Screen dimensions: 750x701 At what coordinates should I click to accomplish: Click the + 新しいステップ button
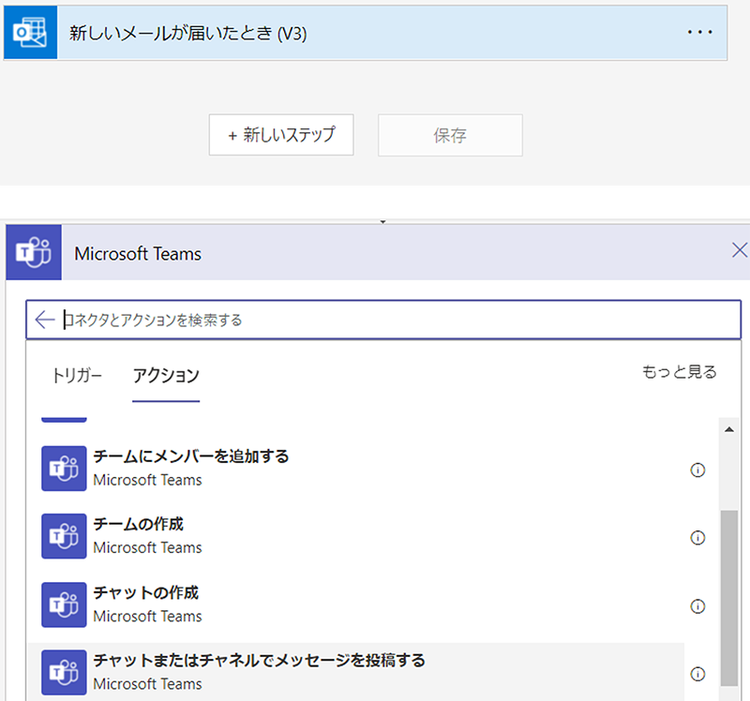click(281, 135)
